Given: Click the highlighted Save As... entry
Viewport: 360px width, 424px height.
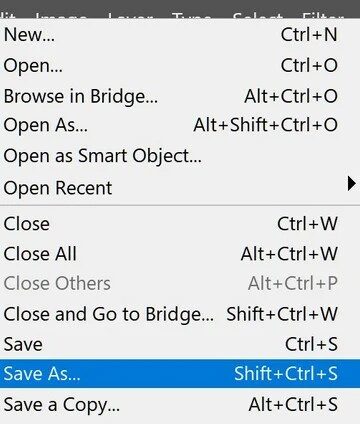Looking at the screenshot, I should coord(180,373).
